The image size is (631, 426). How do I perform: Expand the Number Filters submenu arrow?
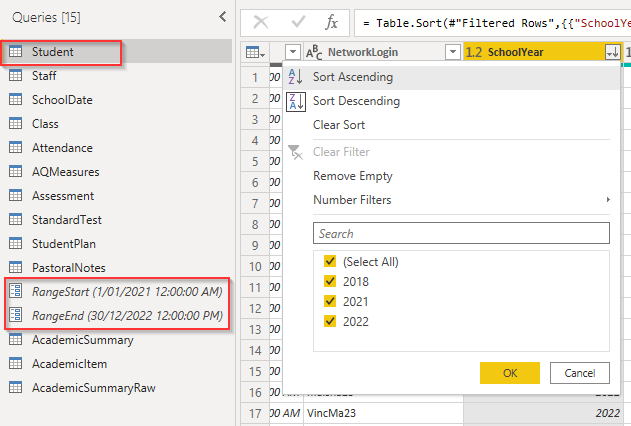pyautogui.click(x=608, y=200)
